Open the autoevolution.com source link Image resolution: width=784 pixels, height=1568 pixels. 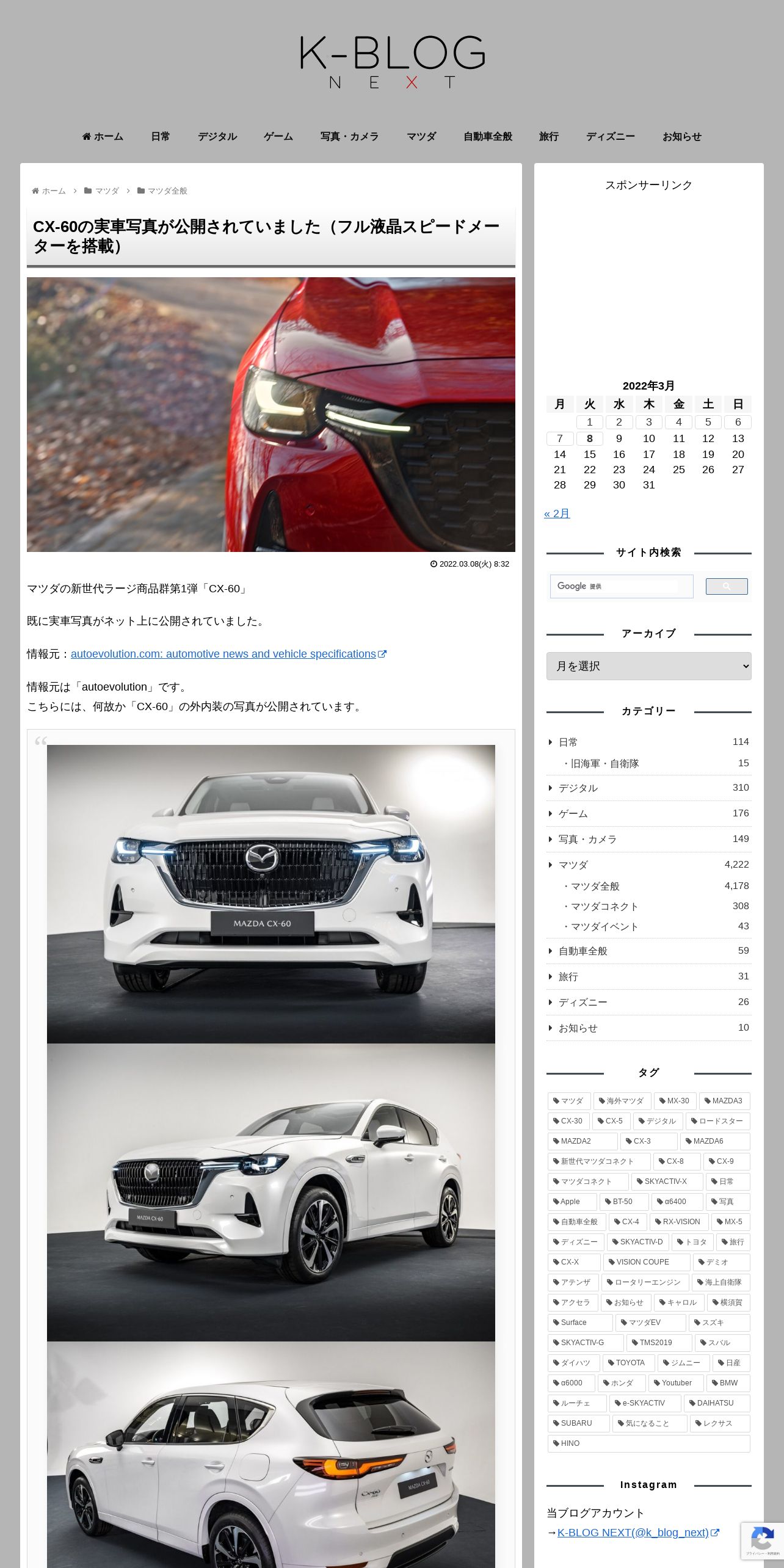pyautogui.click(x=223, y=654)
